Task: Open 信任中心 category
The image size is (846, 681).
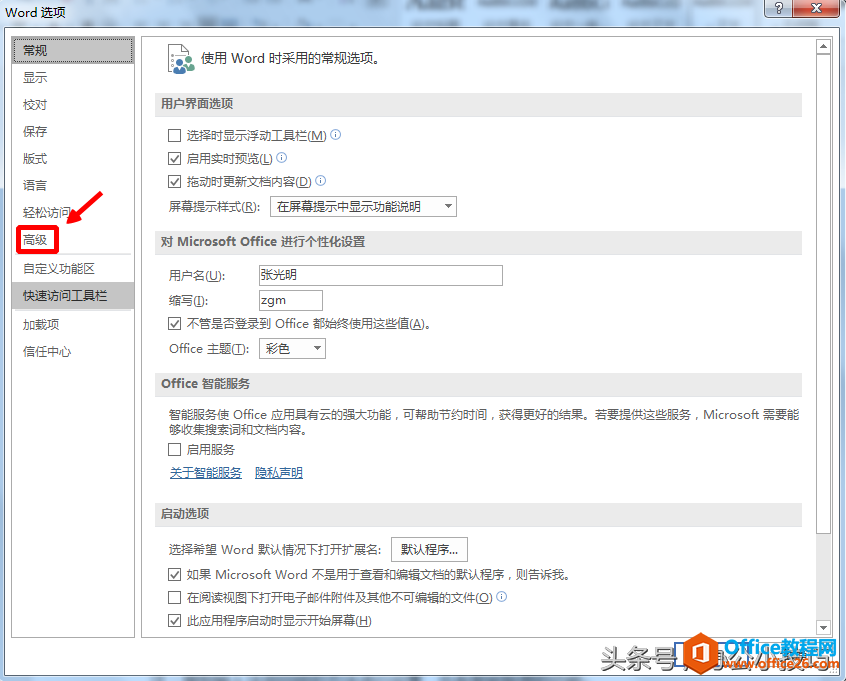Action: (x=73, y=352)
